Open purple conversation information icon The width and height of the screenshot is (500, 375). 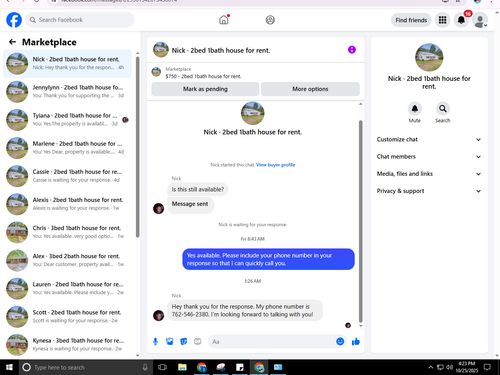point(352,50)
